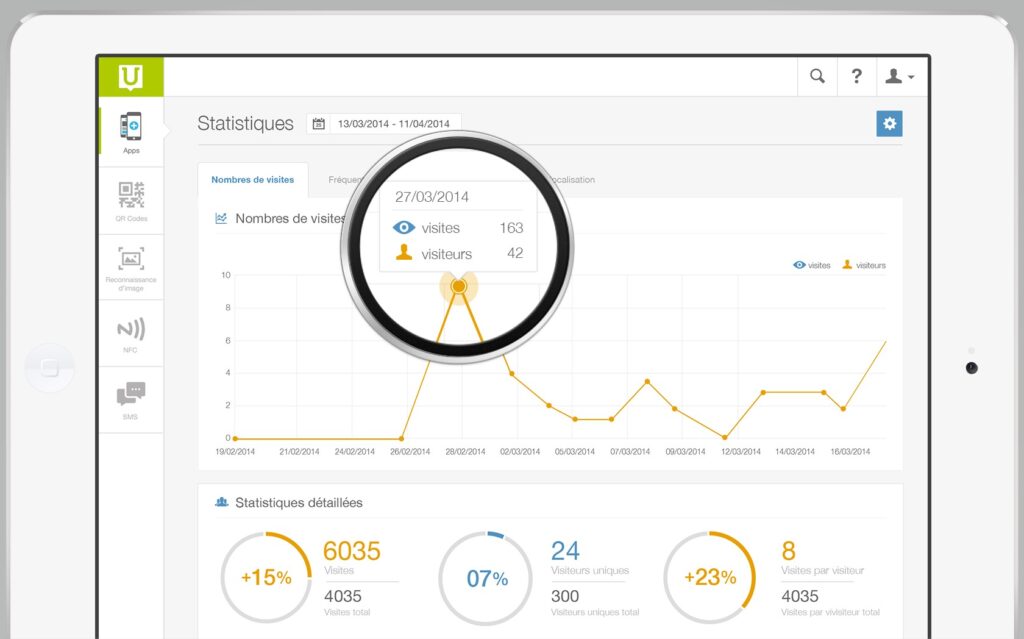Toggle the visiteurs series in chart legend
The width and height of the screenshot is (1024, 639).
864,265
